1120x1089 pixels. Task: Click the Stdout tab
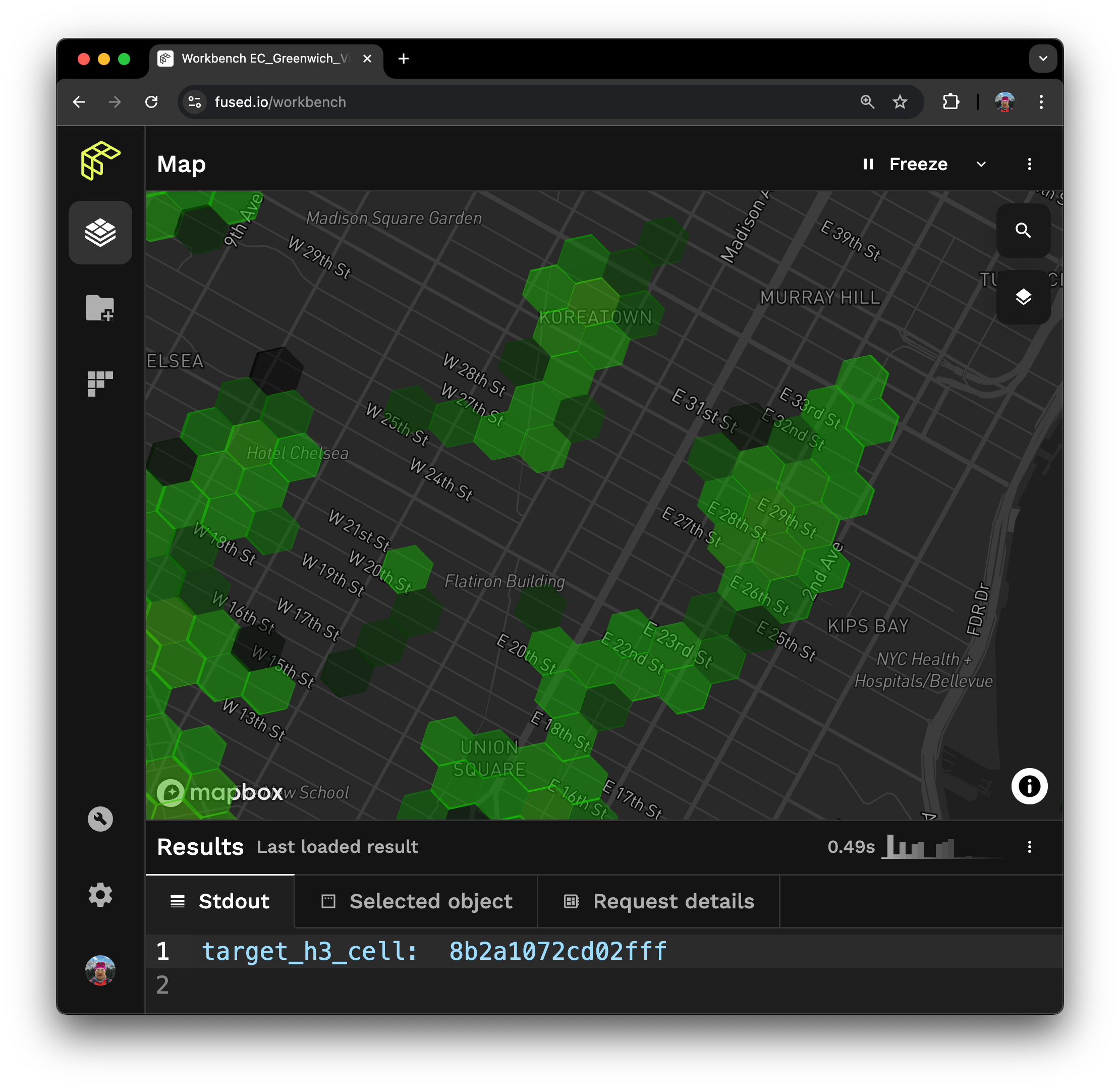click(220, 901)
